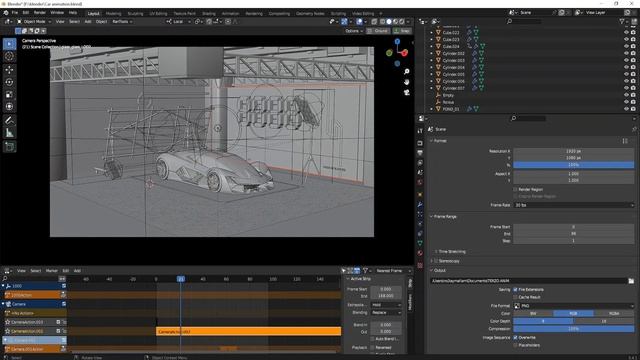The image size is (640, 360).
Task: Toggle the File Extensions checkbox
Action: click(515, 289)
